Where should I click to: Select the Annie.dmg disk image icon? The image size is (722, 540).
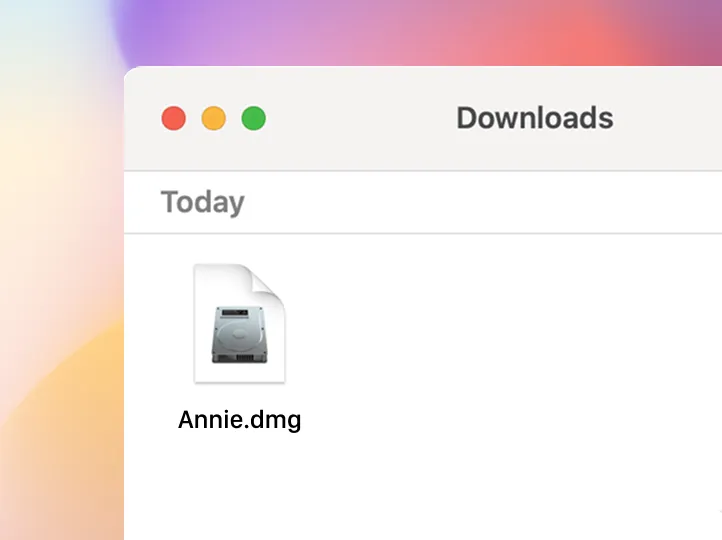tap(239, 323)
